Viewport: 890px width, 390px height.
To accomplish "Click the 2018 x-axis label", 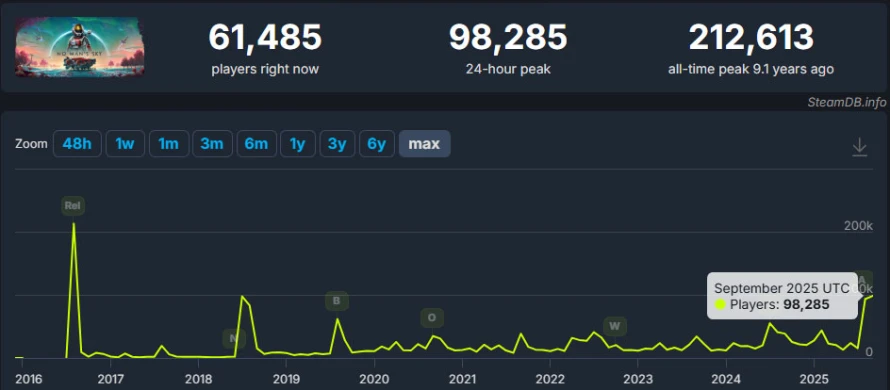I will pos(198,379).
